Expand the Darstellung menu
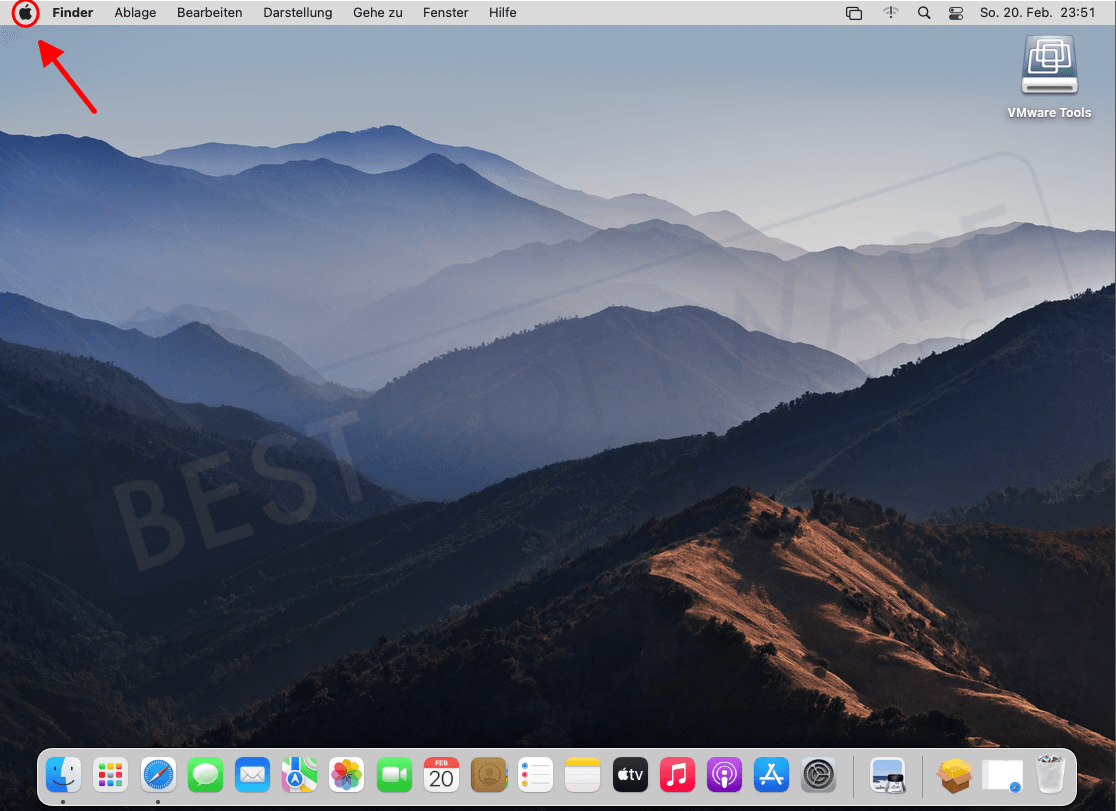Screen dimensions: 1116x811 pos(297,13)
